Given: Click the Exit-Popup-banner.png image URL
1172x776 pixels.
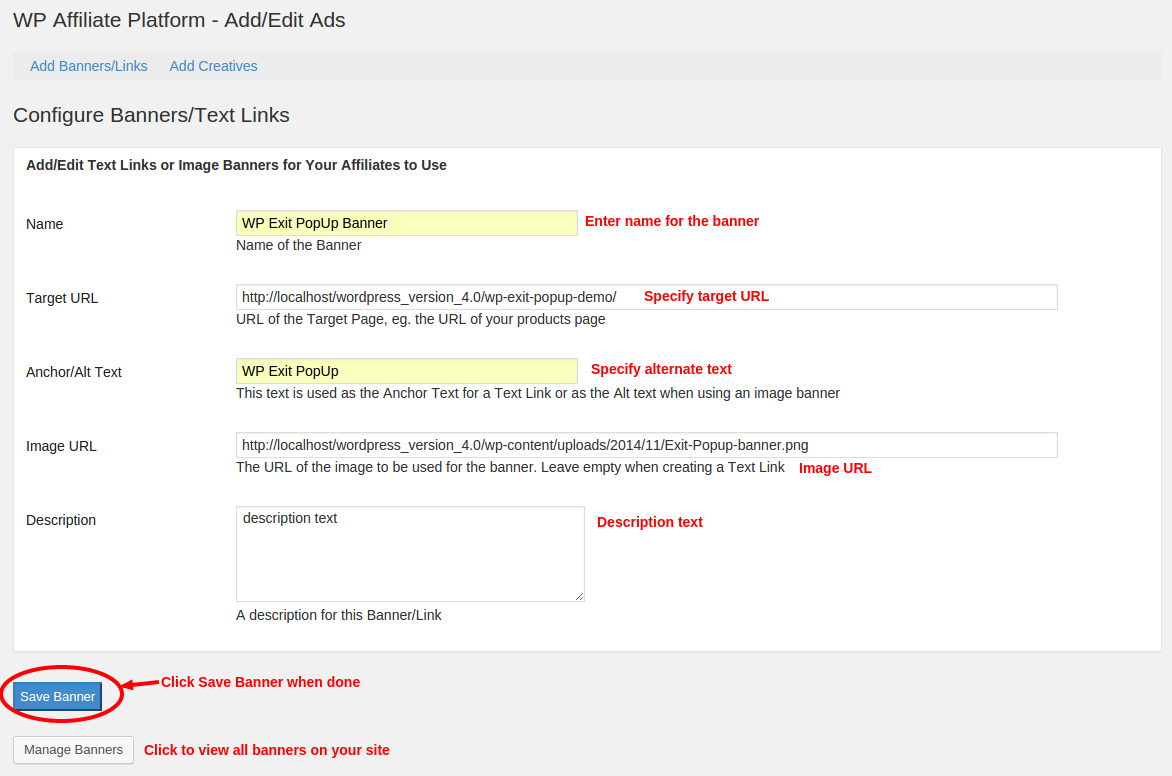Looking at the screenshot, I should (523, 444).
